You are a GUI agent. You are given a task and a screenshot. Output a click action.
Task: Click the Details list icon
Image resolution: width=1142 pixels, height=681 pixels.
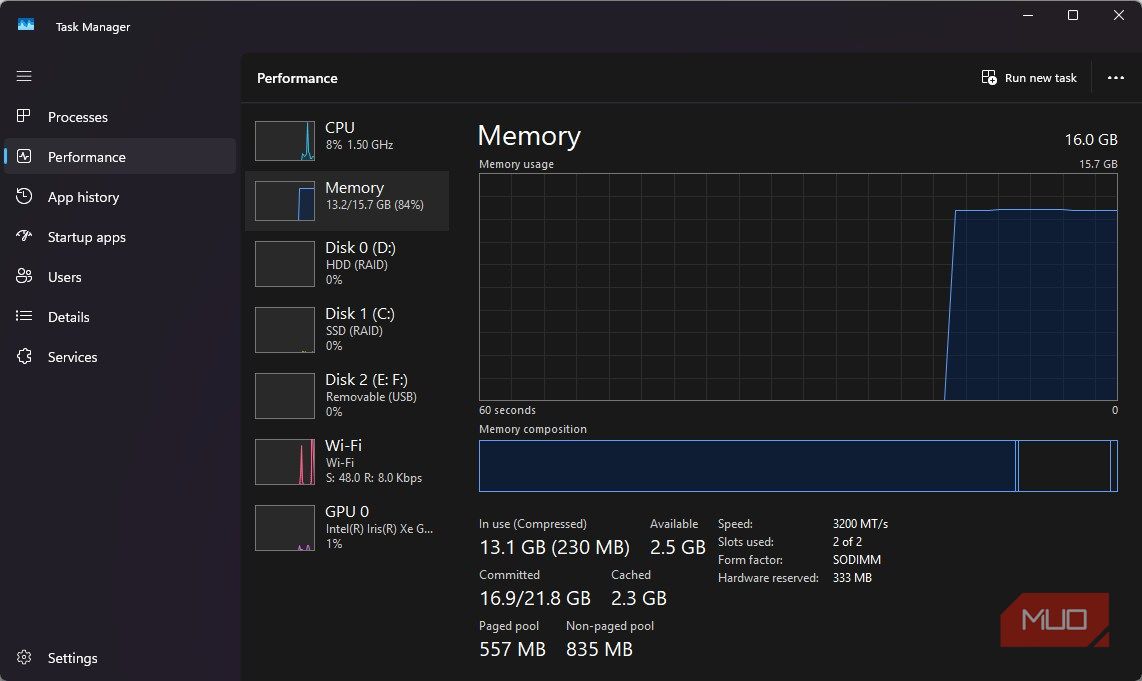tap(24, 316)
